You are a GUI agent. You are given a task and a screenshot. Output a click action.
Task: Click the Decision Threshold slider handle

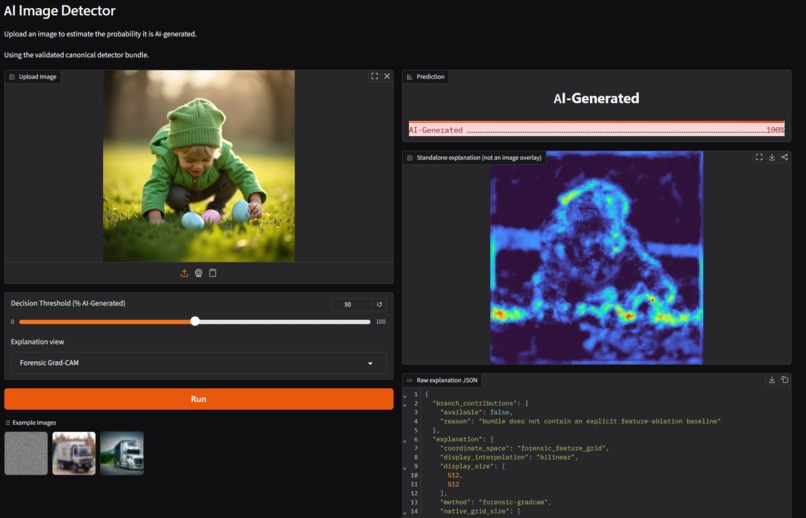tap(195, 321)
